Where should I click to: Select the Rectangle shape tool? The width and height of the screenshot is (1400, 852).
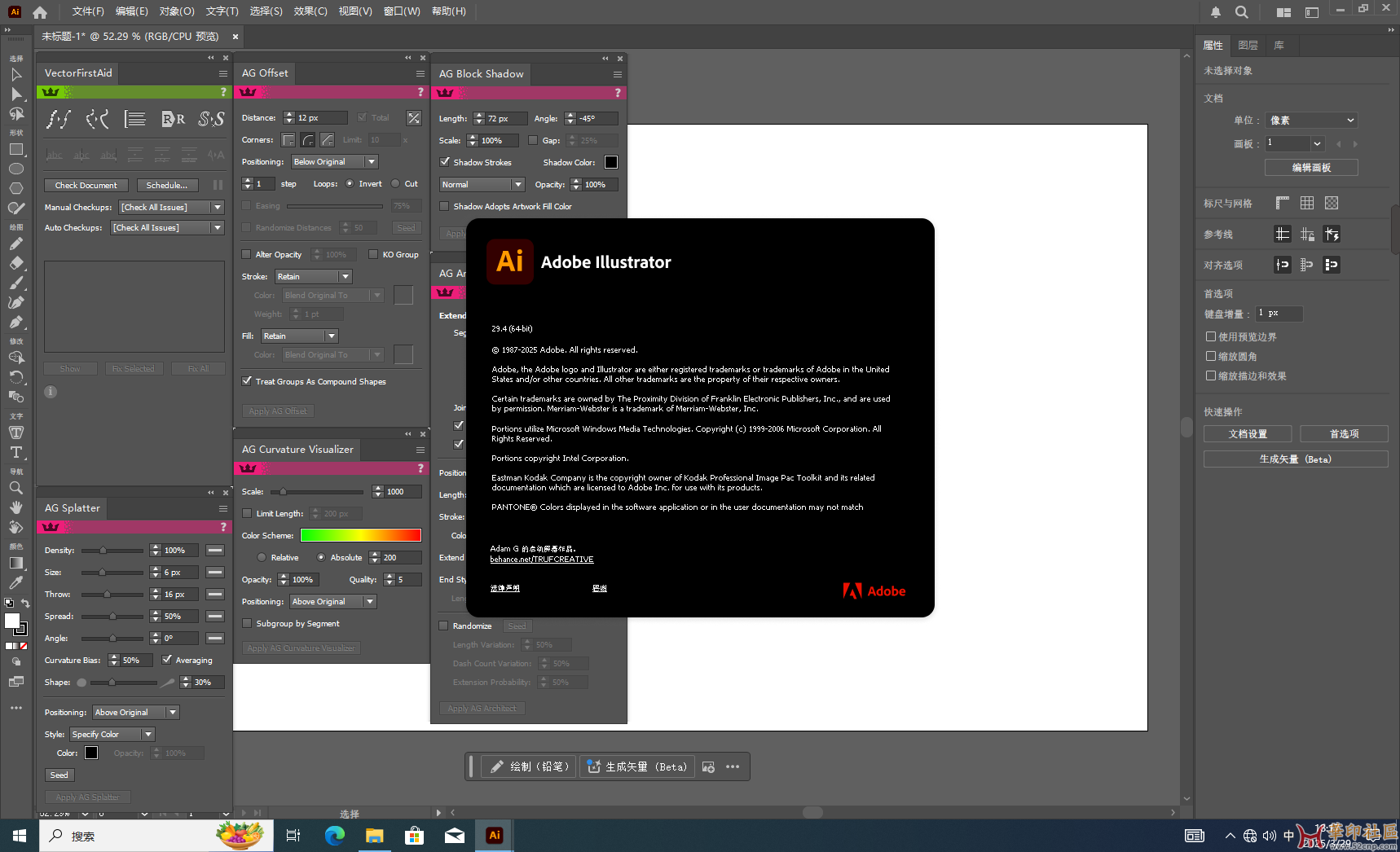15,150
